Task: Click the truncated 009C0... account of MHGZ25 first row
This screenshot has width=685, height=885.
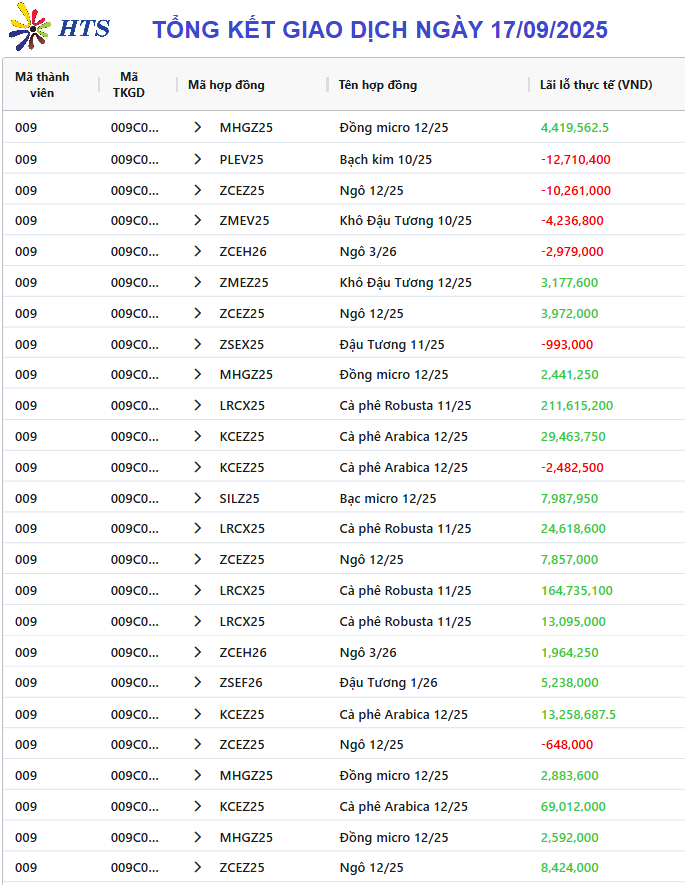Action: (x=135, y=128)
